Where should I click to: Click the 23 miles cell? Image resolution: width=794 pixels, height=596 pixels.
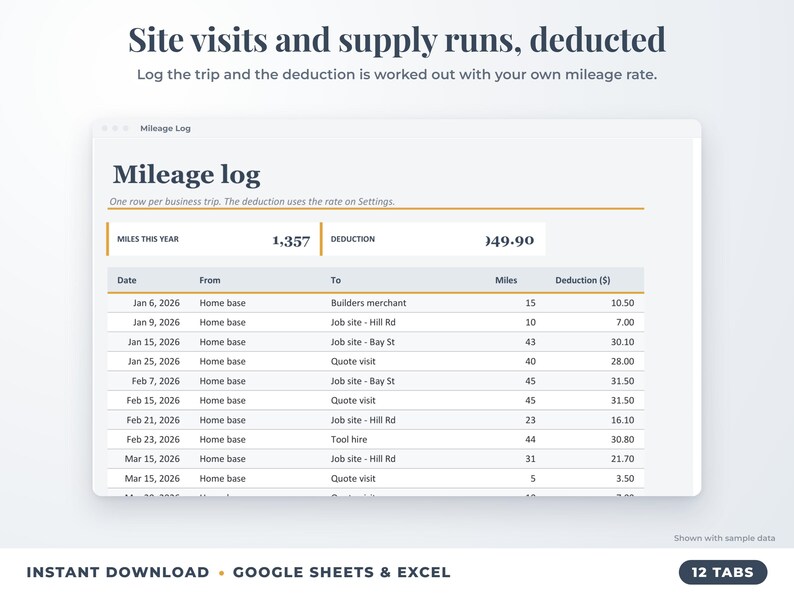click(530, 420)
